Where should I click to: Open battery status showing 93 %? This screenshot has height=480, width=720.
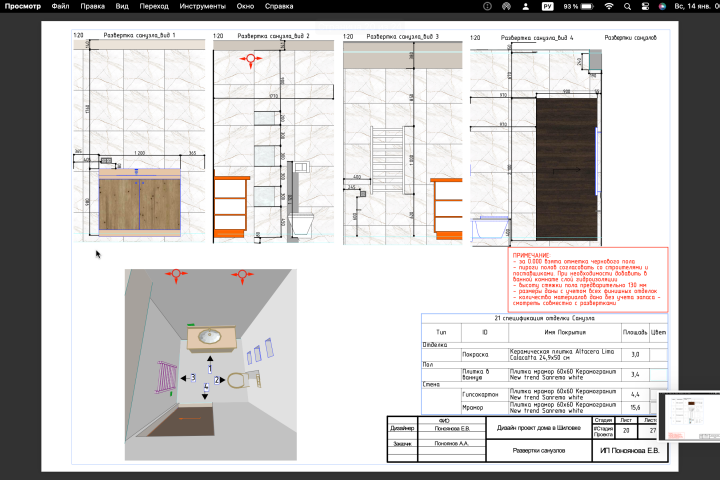(x=579, y=6)
